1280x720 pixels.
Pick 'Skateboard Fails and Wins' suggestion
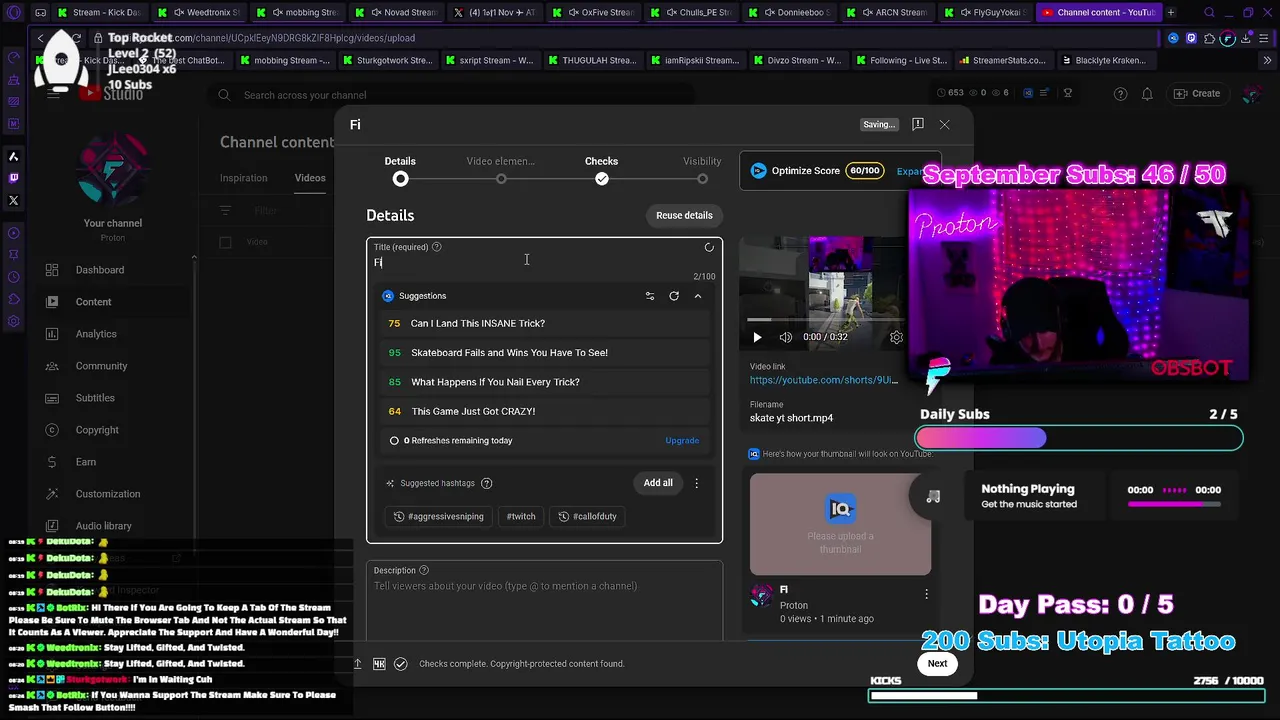click(545, 352)
